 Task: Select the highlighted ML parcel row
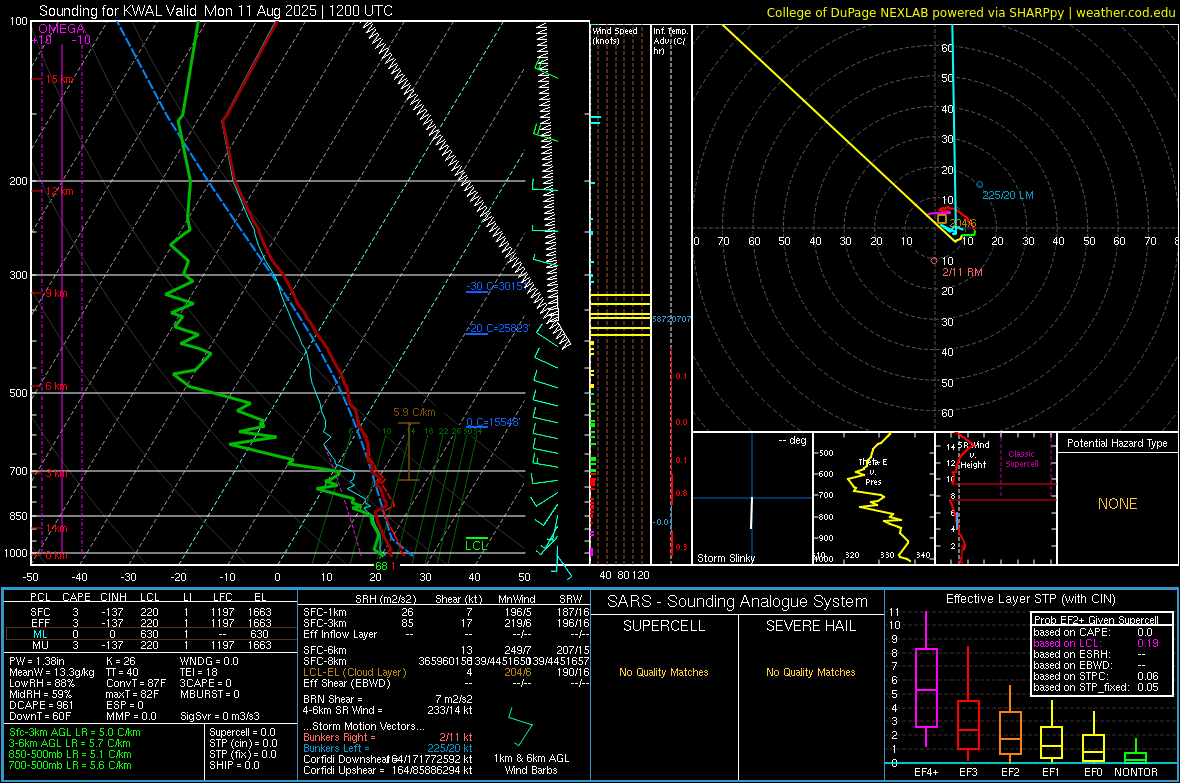click(x=151, y=634)
